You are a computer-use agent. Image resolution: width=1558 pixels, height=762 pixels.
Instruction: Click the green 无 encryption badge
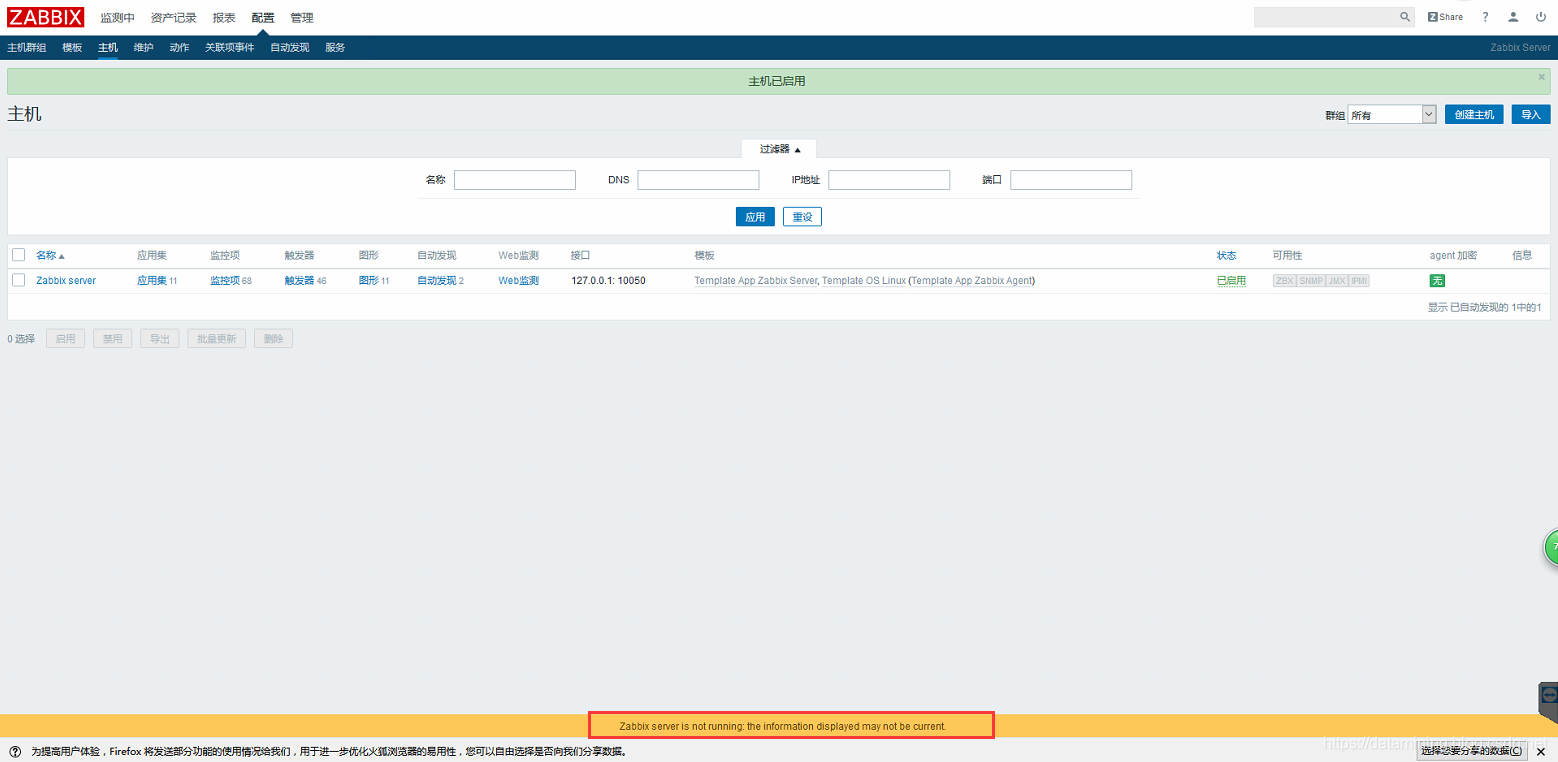(1437, 280)
